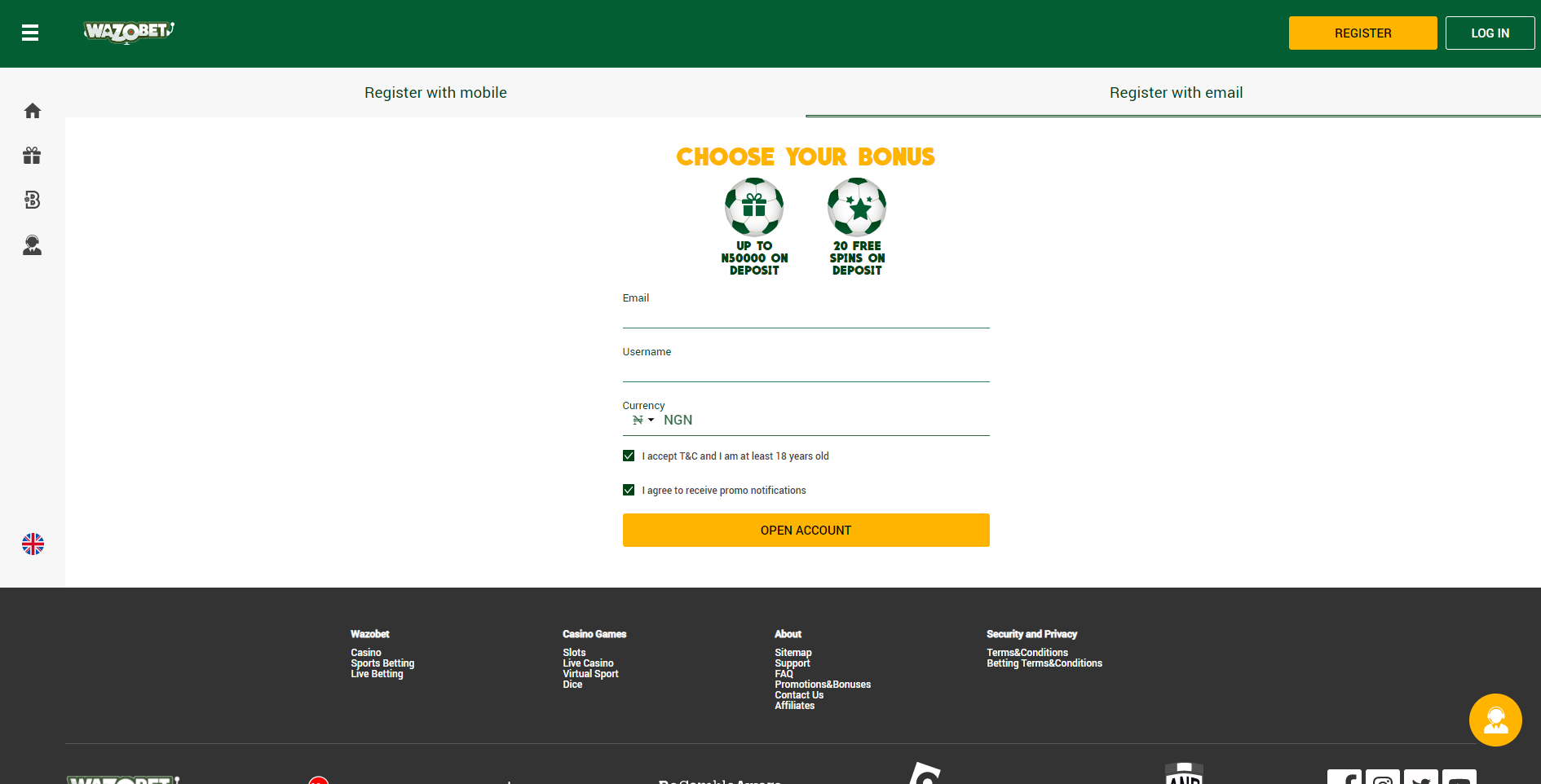This screenshot has height=784, width=1541.
Task: Open Twitter social icon in footer
Action: click(1421, 777)
